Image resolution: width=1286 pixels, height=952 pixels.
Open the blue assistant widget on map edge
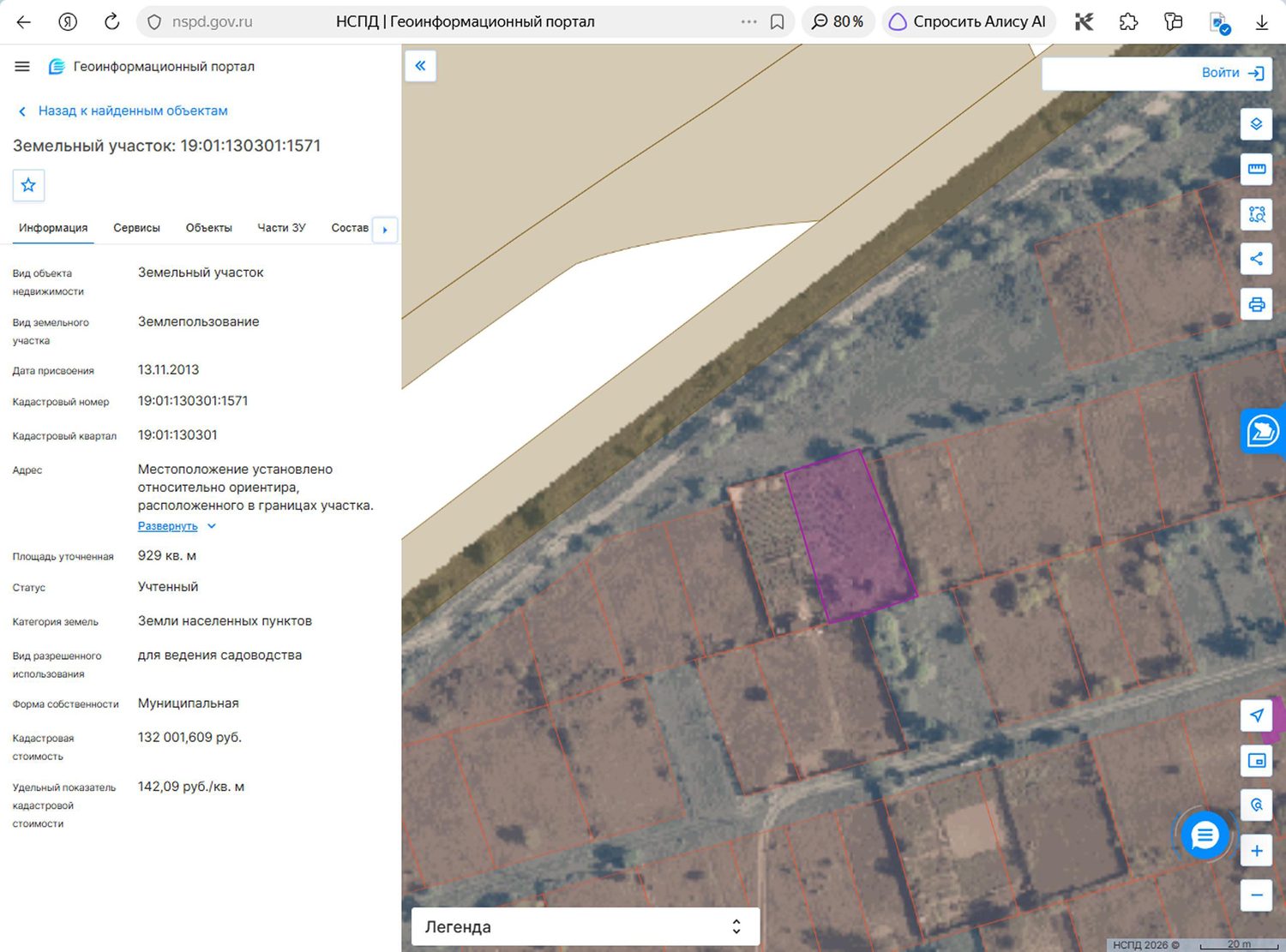pos(1263,432)
